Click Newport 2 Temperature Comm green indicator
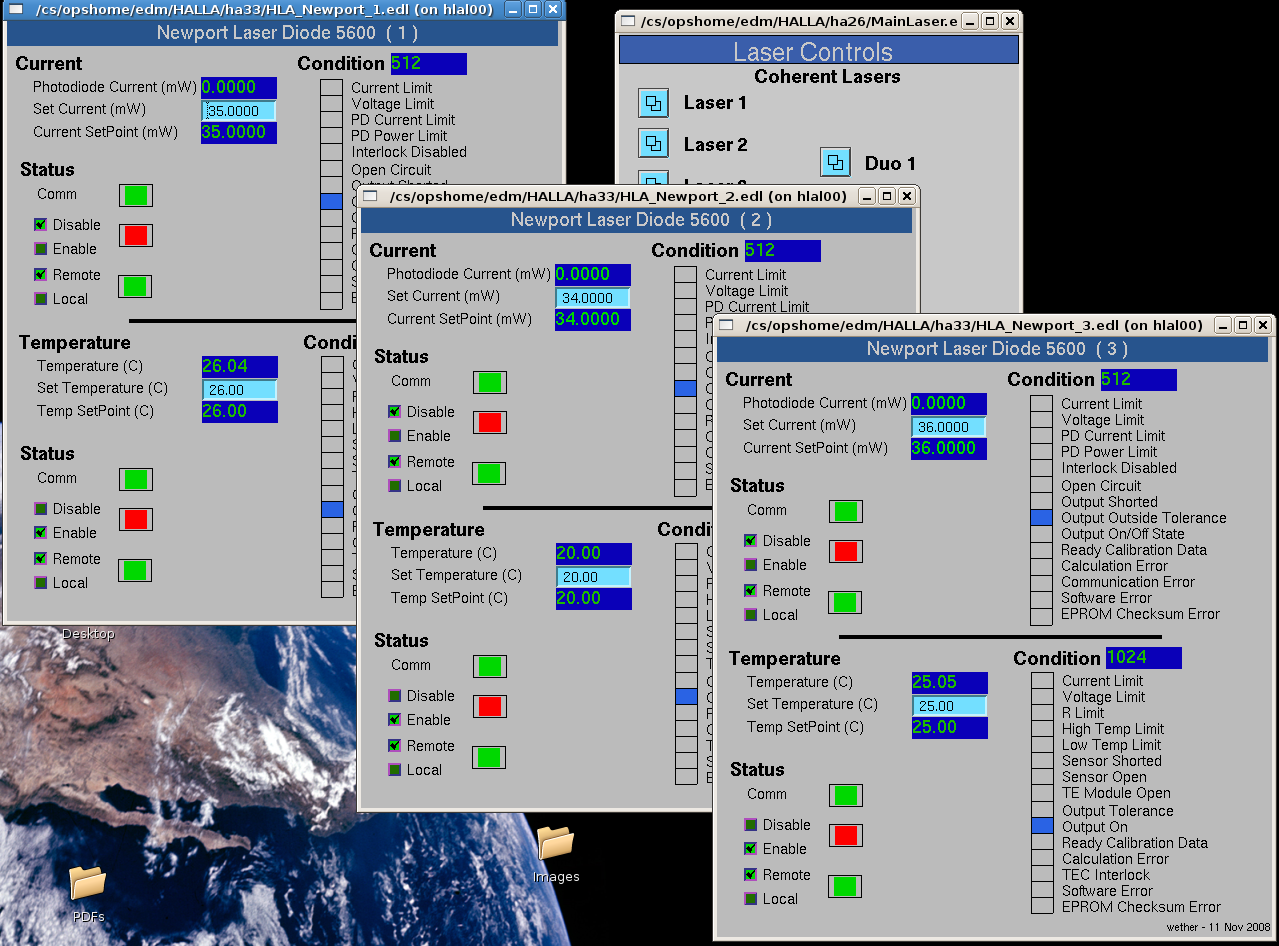This screenshot has height=946, width=1279. click(490, 667)
